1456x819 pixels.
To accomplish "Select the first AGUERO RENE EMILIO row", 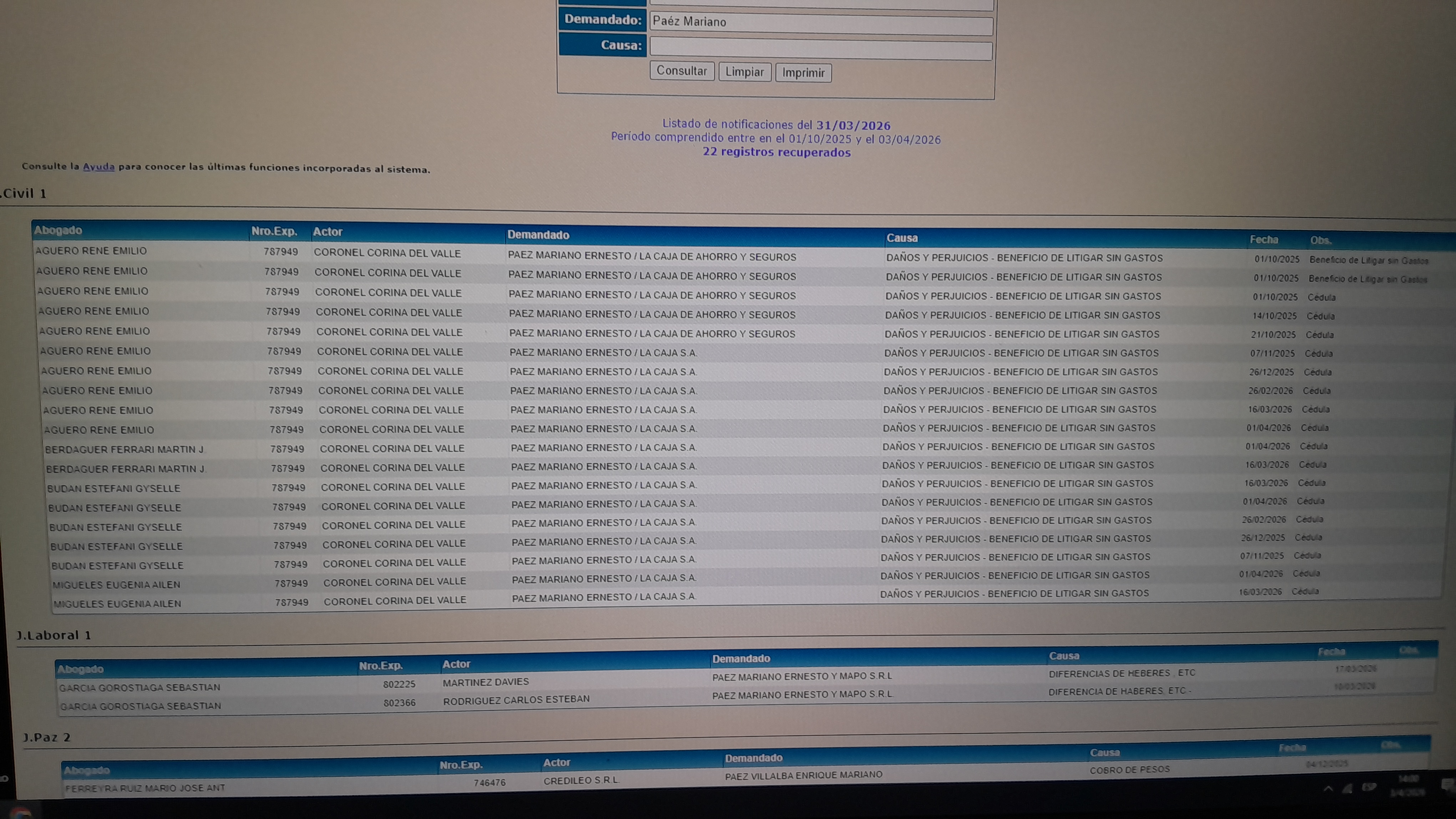I will click(91, 251).
